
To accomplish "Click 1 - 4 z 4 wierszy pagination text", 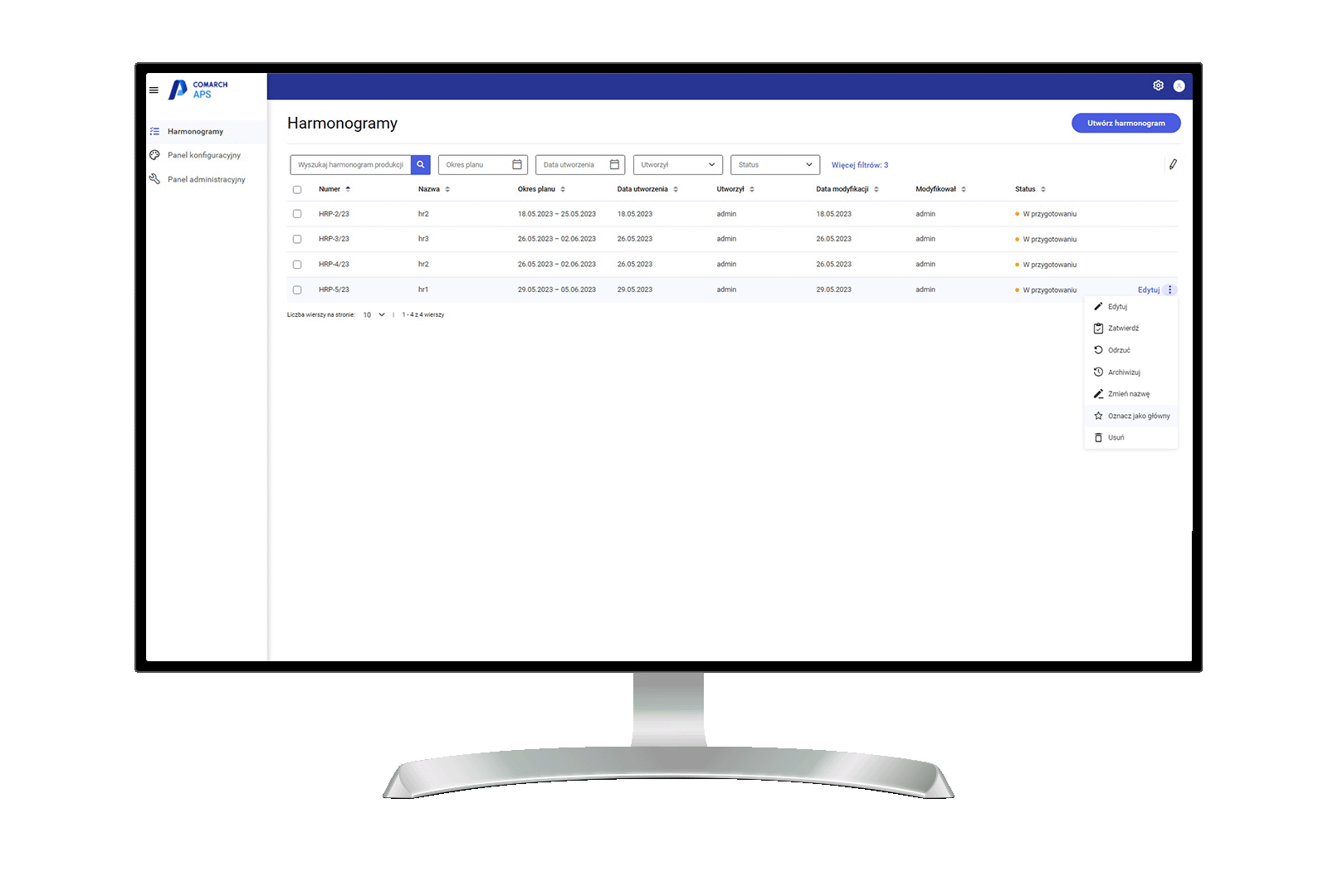I will tap(423, 314).
